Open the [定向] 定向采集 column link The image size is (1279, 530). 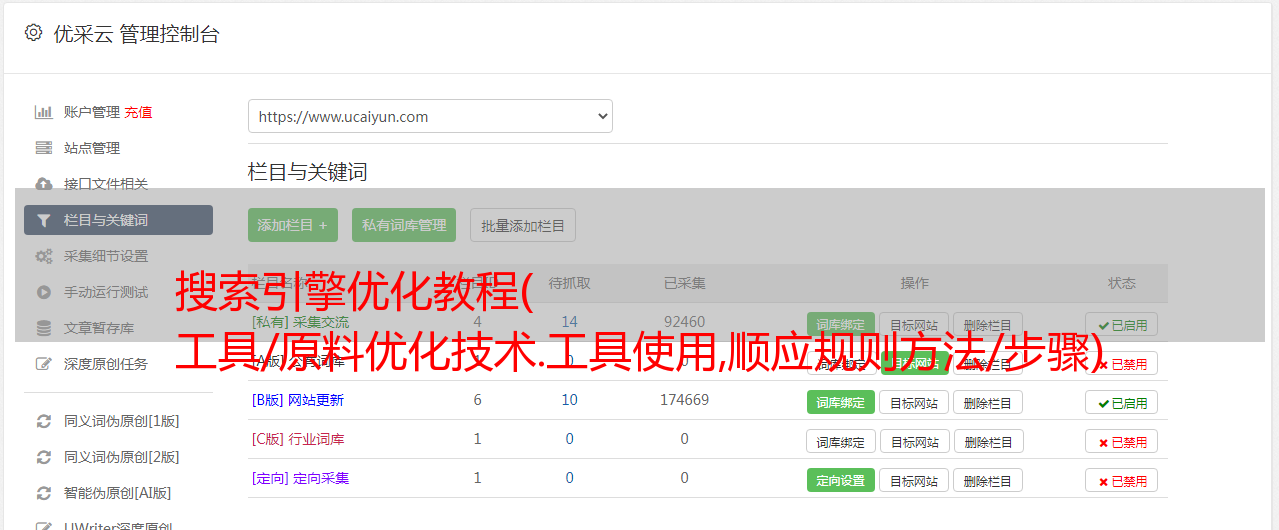click(300, 478)
